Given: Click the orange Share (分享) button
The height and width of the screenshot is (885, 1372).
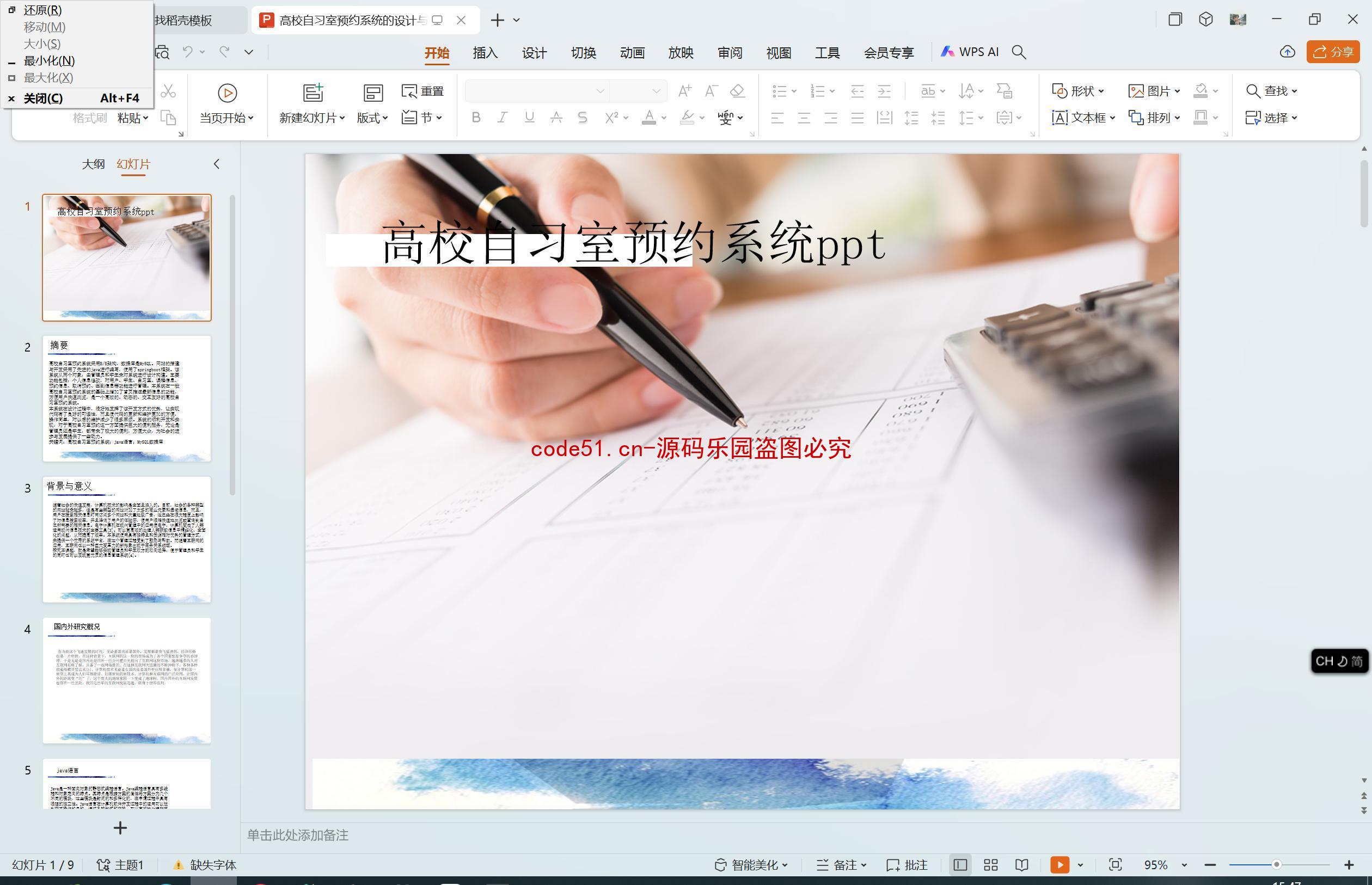Looking at the screenshot, I should (x=1333, y=52).
